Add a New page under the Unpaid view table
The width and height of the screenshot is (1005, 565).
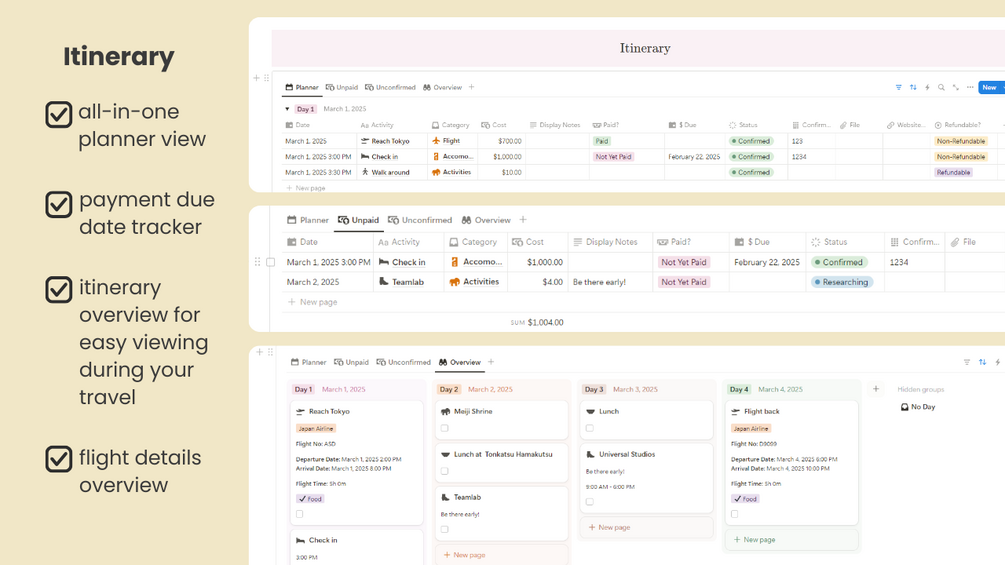(312, 302)
